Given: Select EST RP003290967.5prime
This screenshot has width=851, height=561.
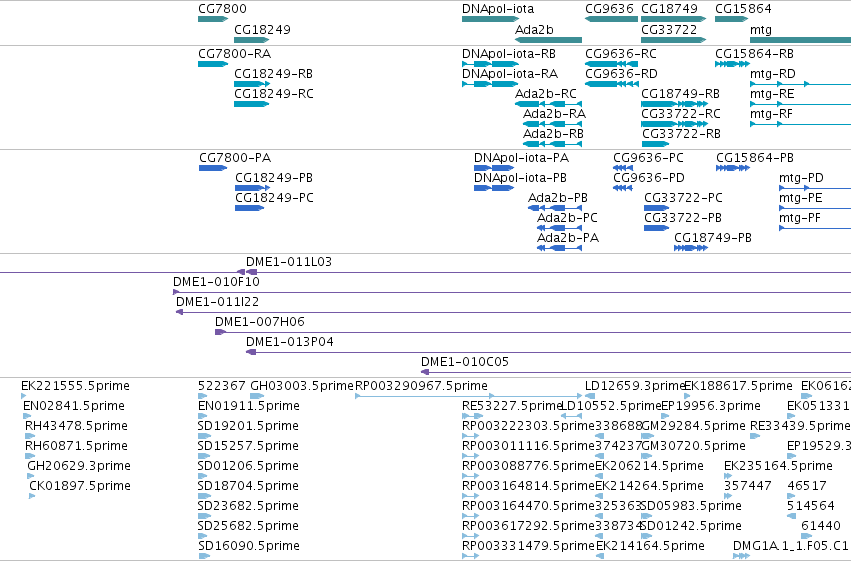Looking at the screenshot, I should click(468, 397).
